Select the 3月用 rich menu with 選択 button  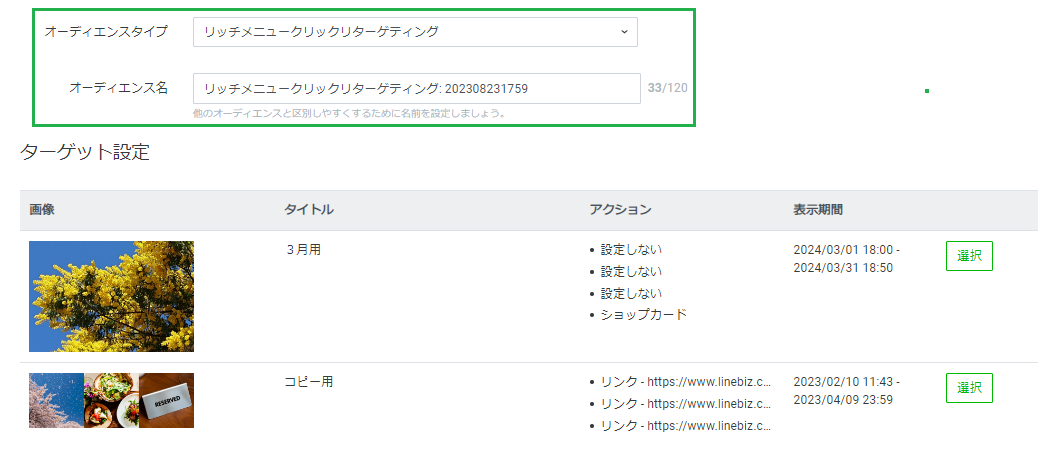click(x=968, y=256)
